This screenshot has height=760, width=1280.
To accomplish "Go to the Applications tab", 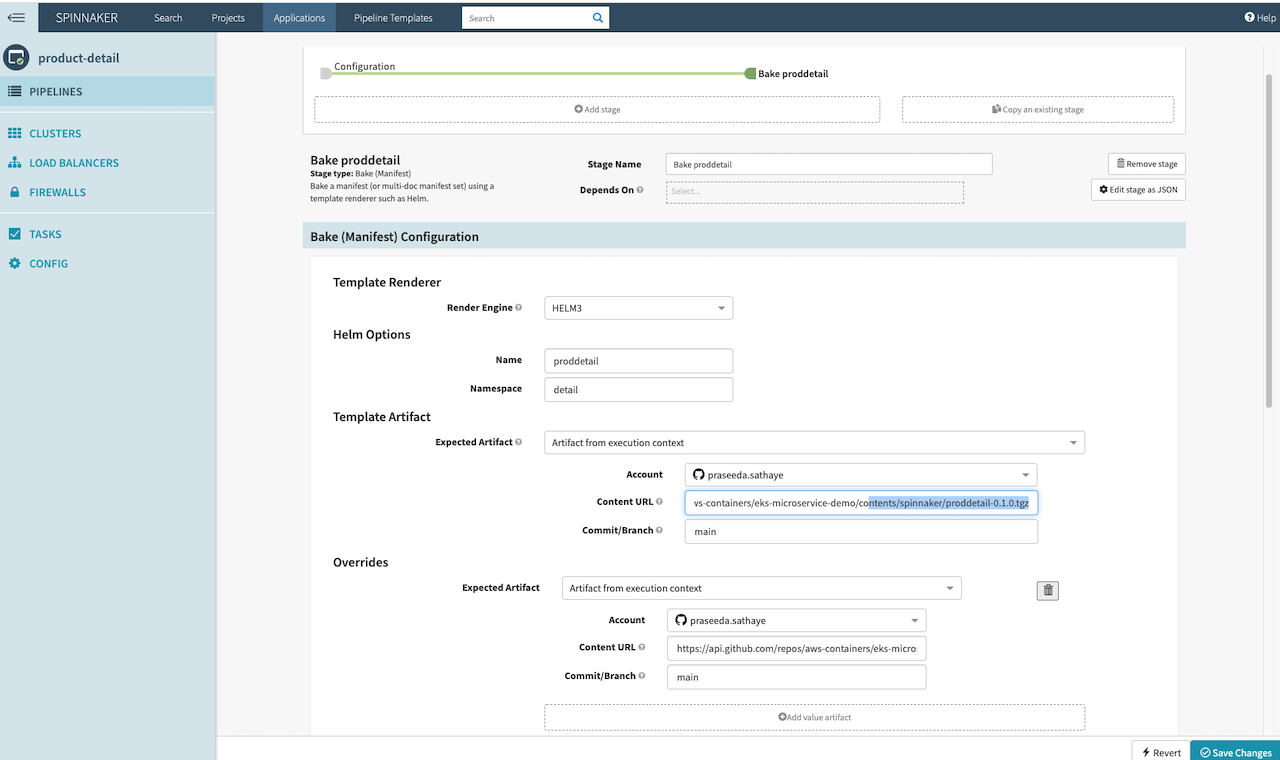I will 299,18.
